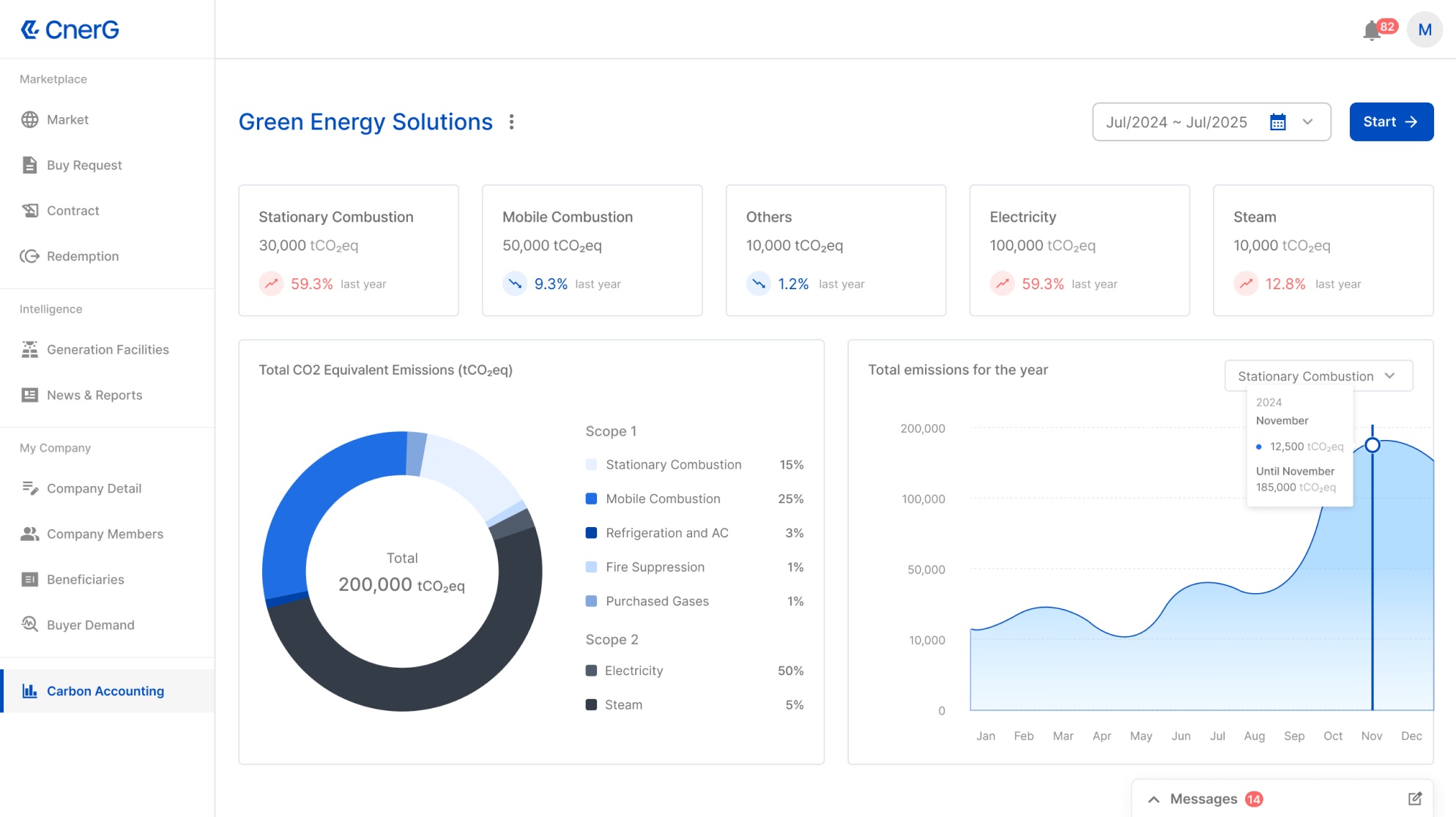Select the Carbon Accounting menu item
Image resolution: width=1456 pixels, height=817 pixels.
[105, 690]
